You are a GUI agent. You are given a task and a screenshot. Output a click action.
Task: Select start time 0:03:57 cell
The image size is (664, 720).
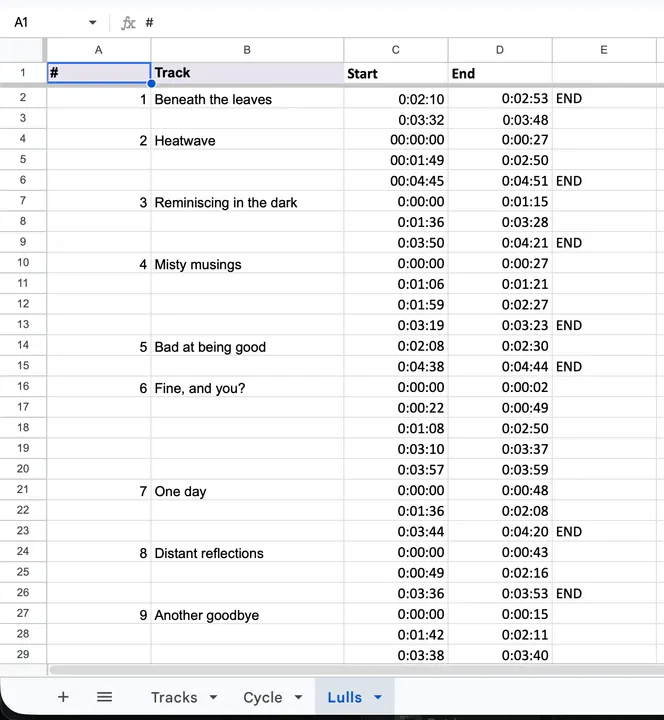click(396, 470)
